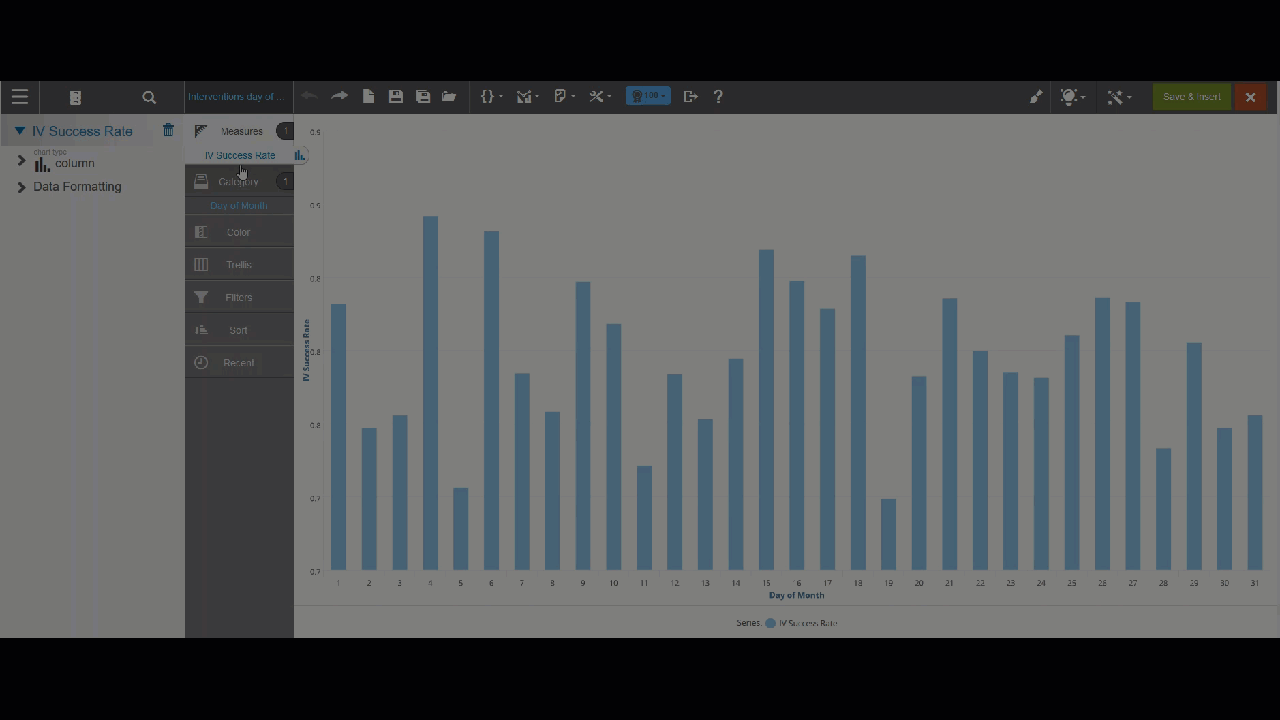Open help with the question mark icon
The image size is (1280, 720).
coord(718,96)
